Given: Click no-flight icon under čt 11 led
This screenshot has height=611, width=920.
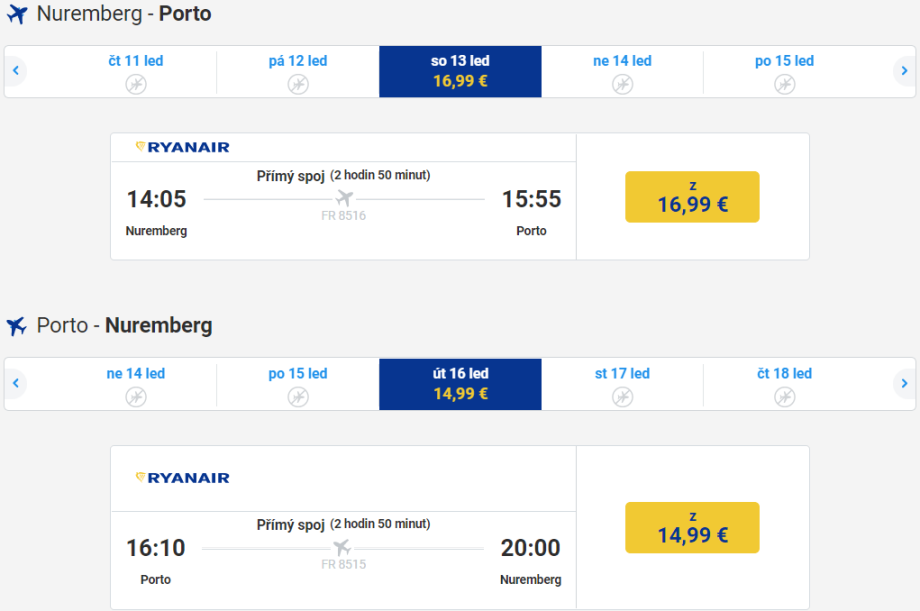Looking at the screenshot, I should click(x=136, y=84).
